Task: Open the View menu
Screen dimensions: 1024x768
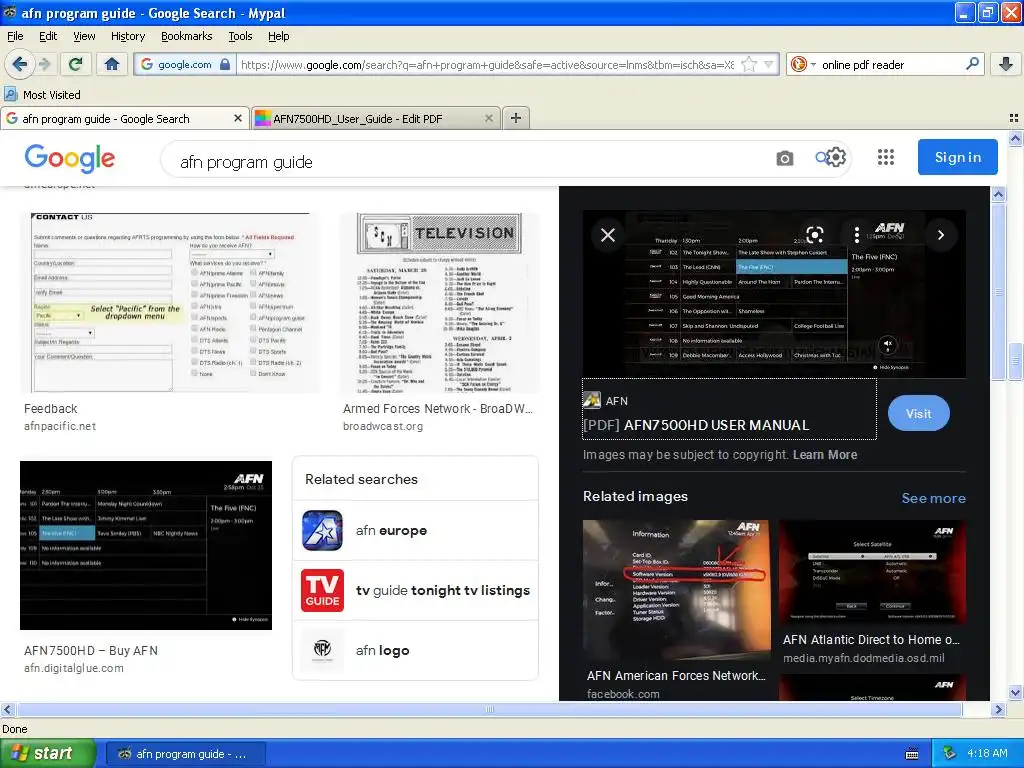Action: point(84,36)
